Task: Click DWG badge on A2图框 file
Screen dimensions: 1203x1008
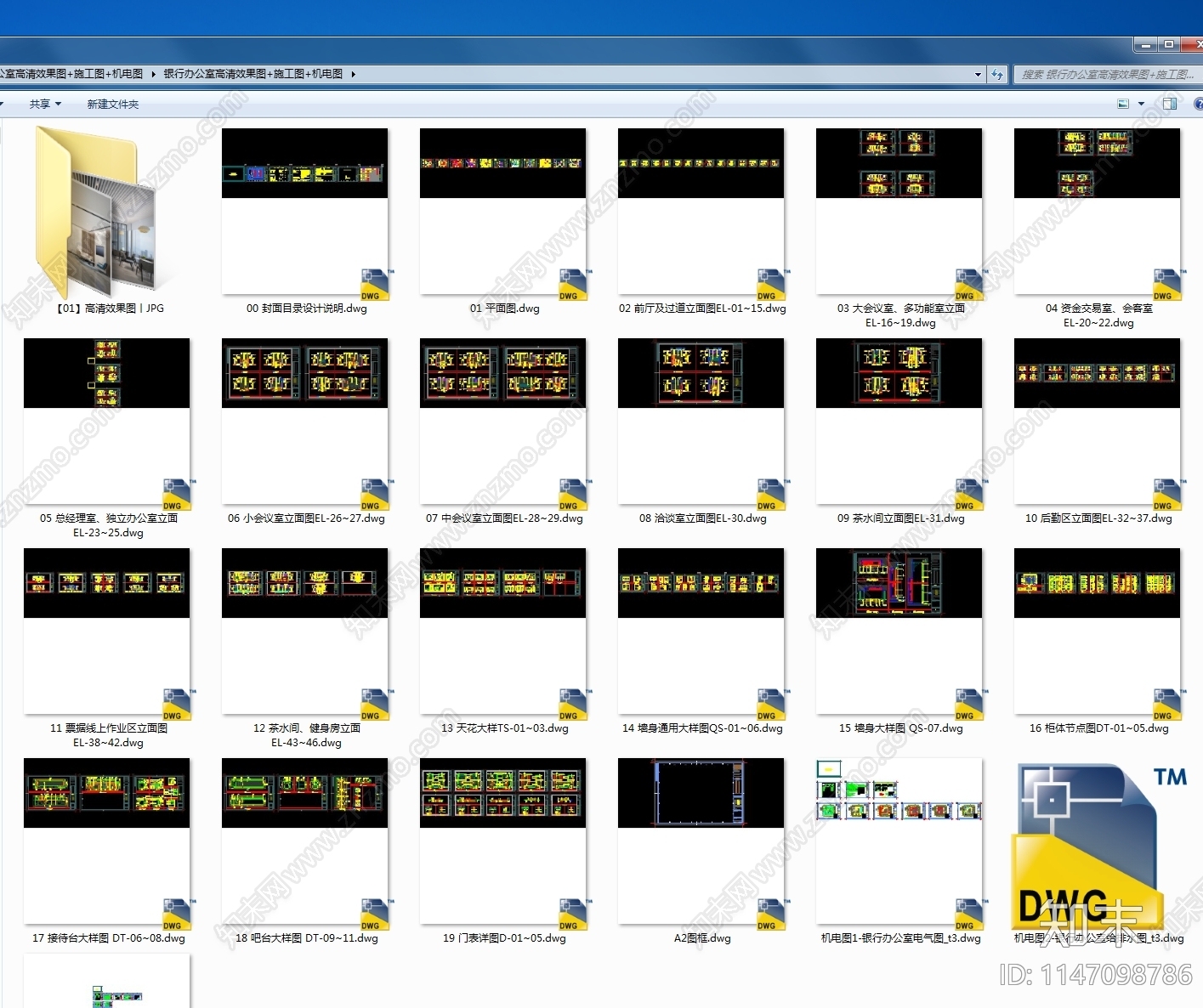Action: coord(772,915)
